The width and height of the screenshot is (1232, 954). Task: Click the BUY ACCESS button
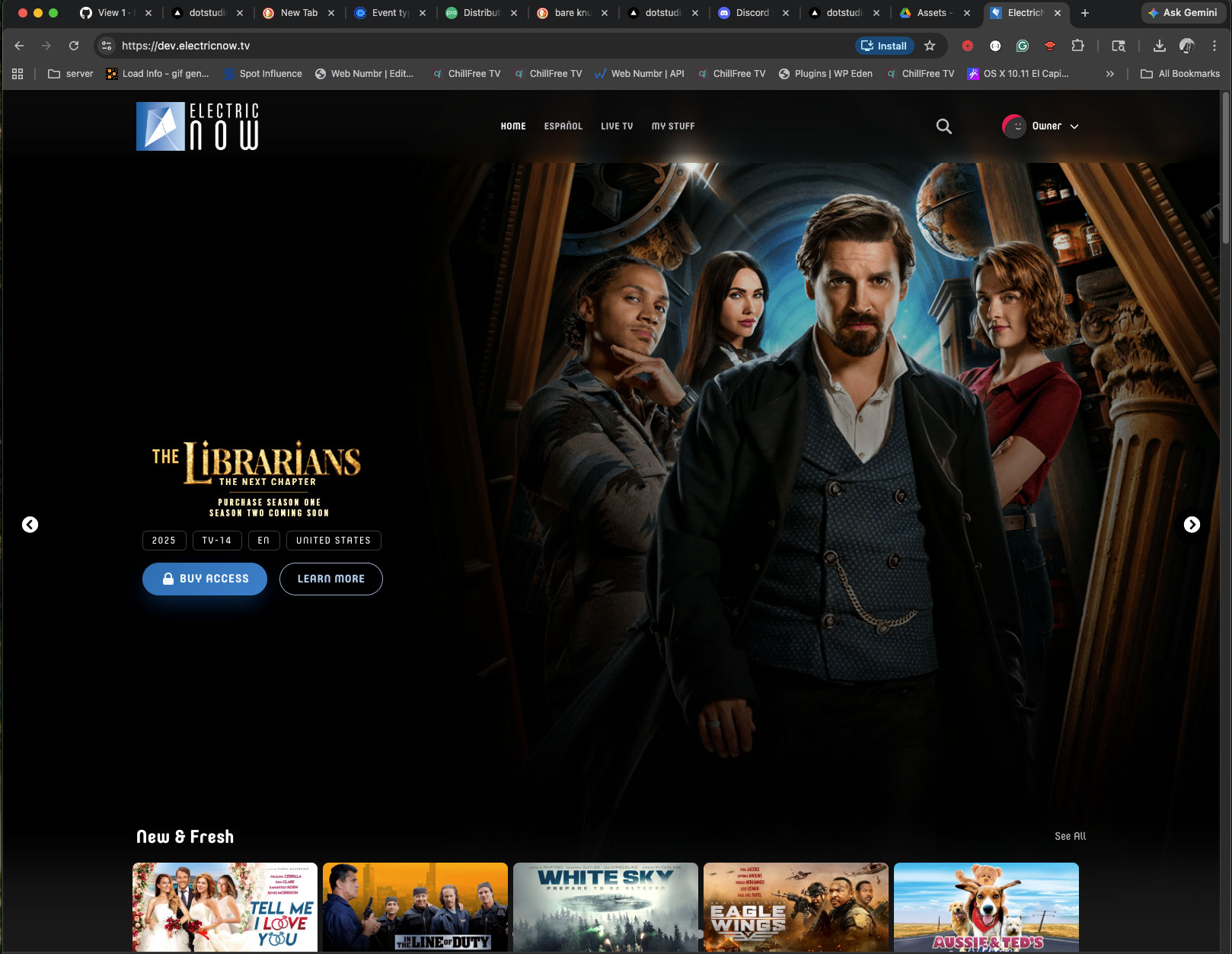(x=204, y=579)
